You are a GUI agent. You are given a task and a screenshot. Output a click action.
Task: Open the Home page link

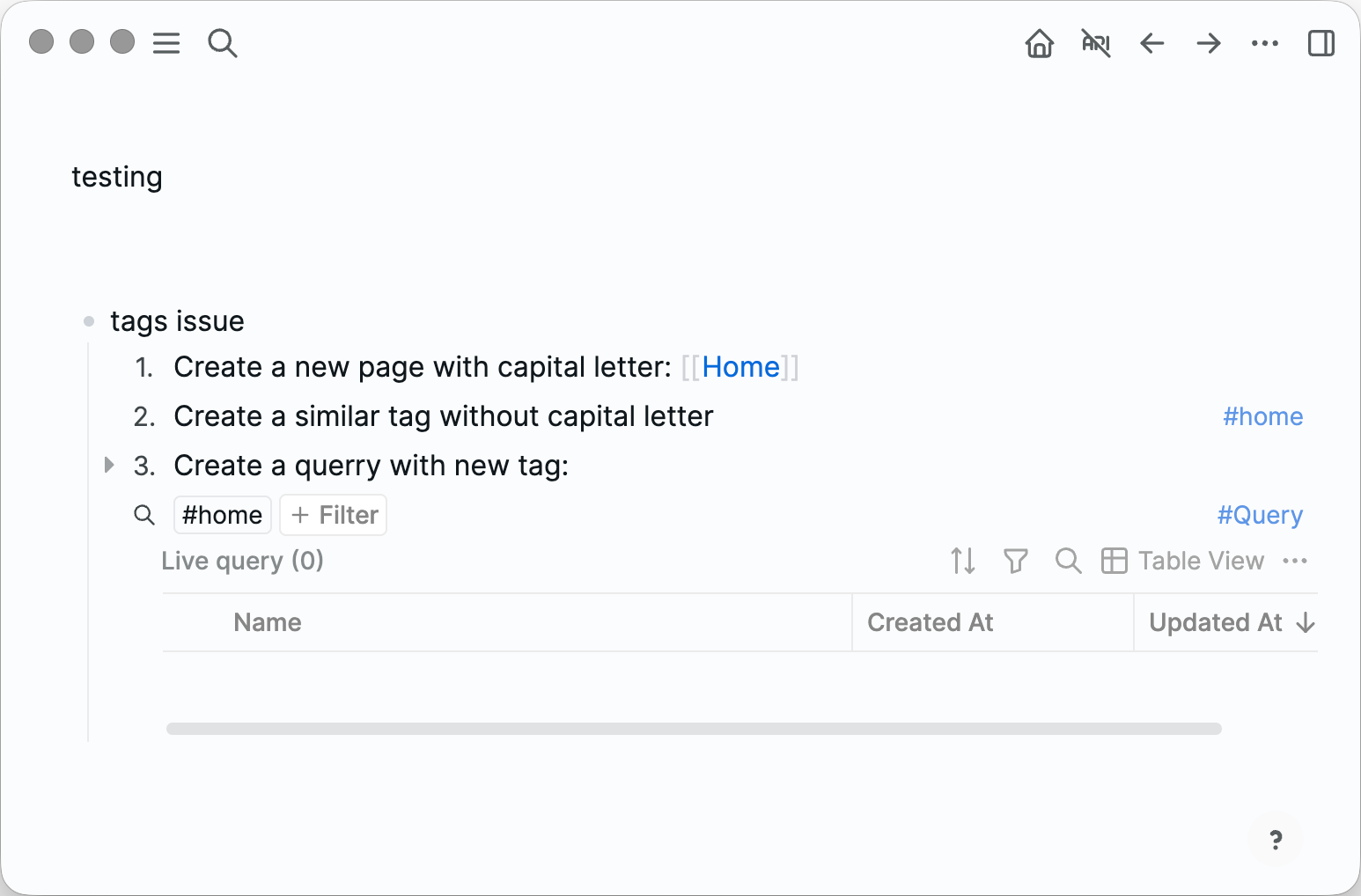point(740,367)
